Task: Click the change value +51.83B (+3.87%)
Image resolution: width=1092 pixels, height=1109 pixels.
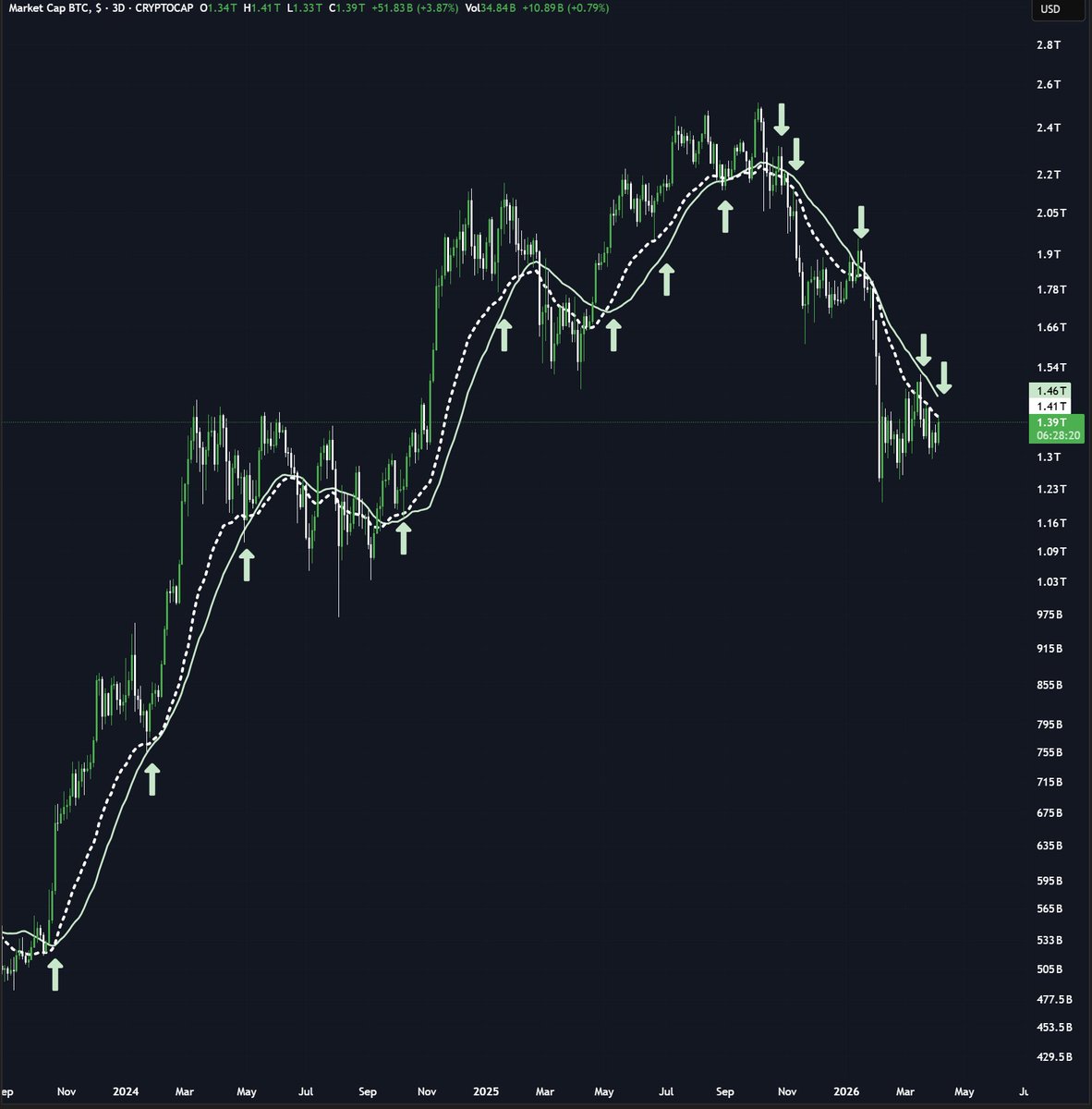Action: 414,7
